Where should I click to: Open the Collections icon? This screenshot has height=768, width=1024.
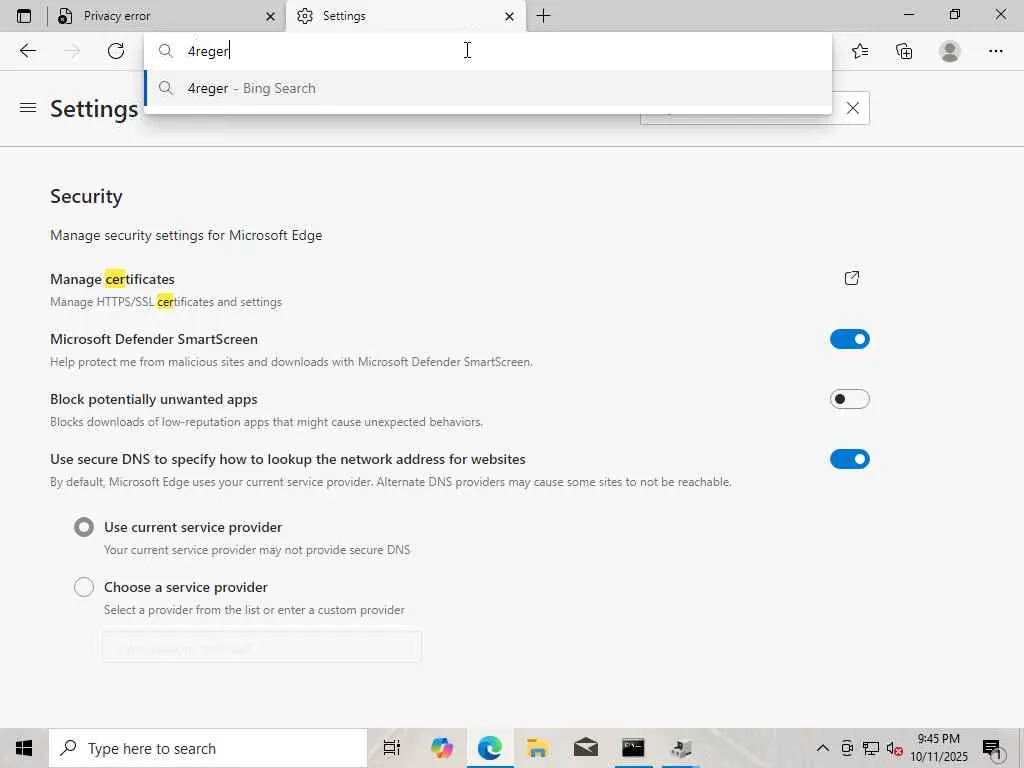click(904, 51)
